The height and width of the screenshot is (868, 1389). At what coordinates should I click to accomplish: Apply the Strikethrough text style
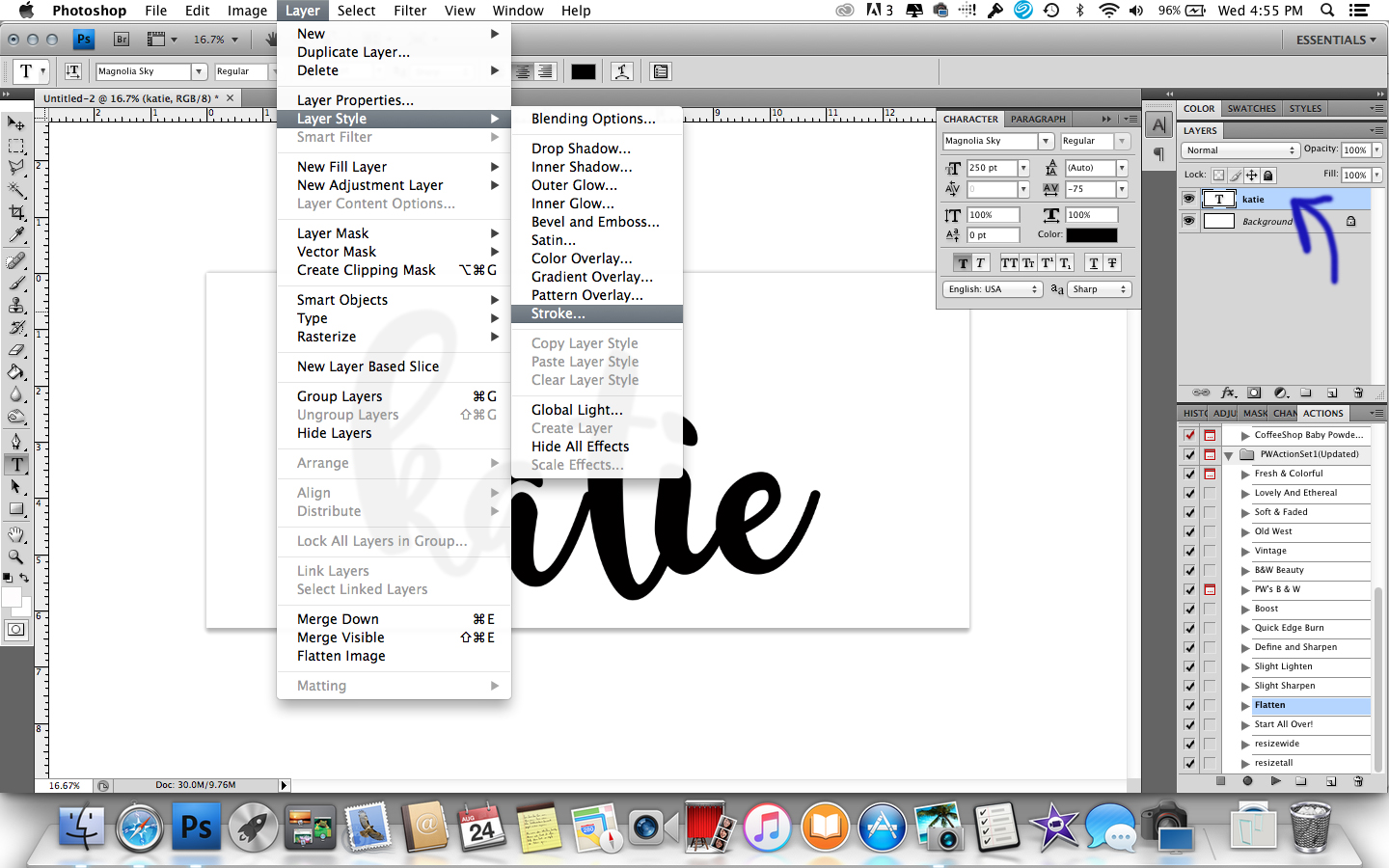1112,262
